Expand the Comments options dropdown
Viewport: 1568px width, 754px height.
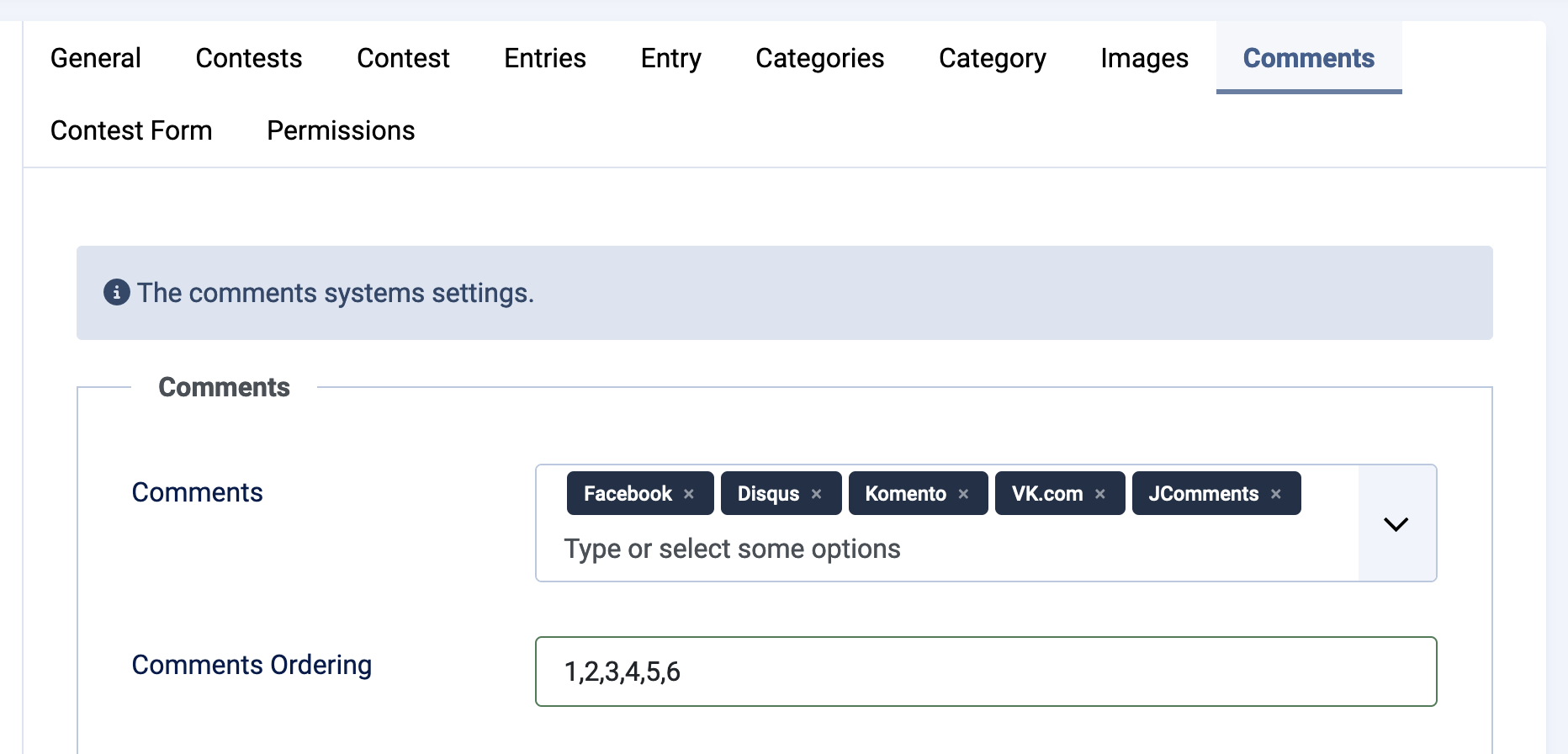pos(1396,523)
